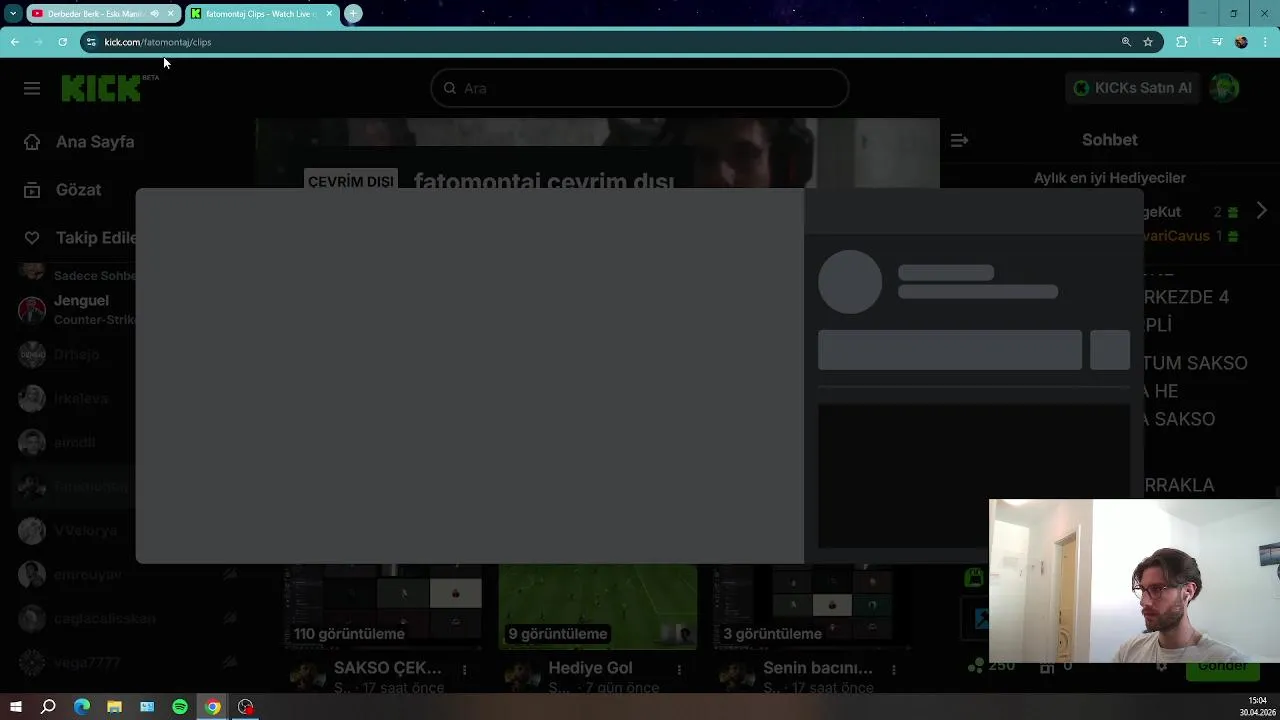Open the tab search dropdown arrow
The image size is (1280, 720).
pyautogui.click(x=13, y=14)
